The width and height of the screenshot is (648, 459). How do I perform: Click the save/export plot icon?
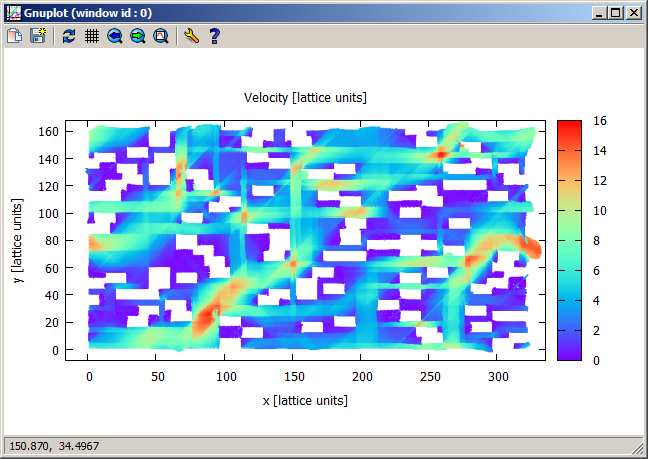tap(38, 36)
